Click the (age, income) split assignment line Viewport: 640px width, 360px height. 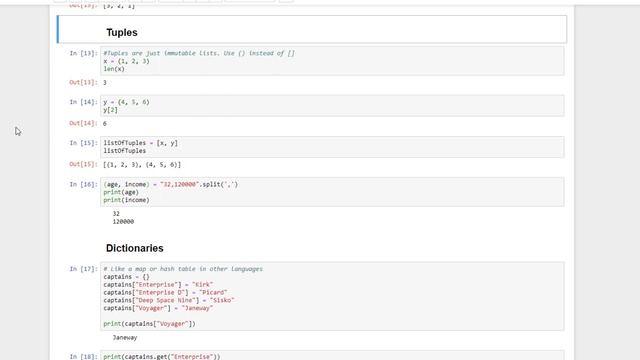tap(171, 184)
